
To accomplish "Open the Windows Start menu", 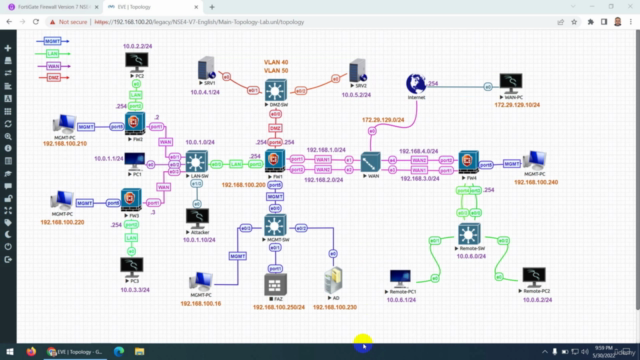I will pyautogui.click(x=10, y=351).
